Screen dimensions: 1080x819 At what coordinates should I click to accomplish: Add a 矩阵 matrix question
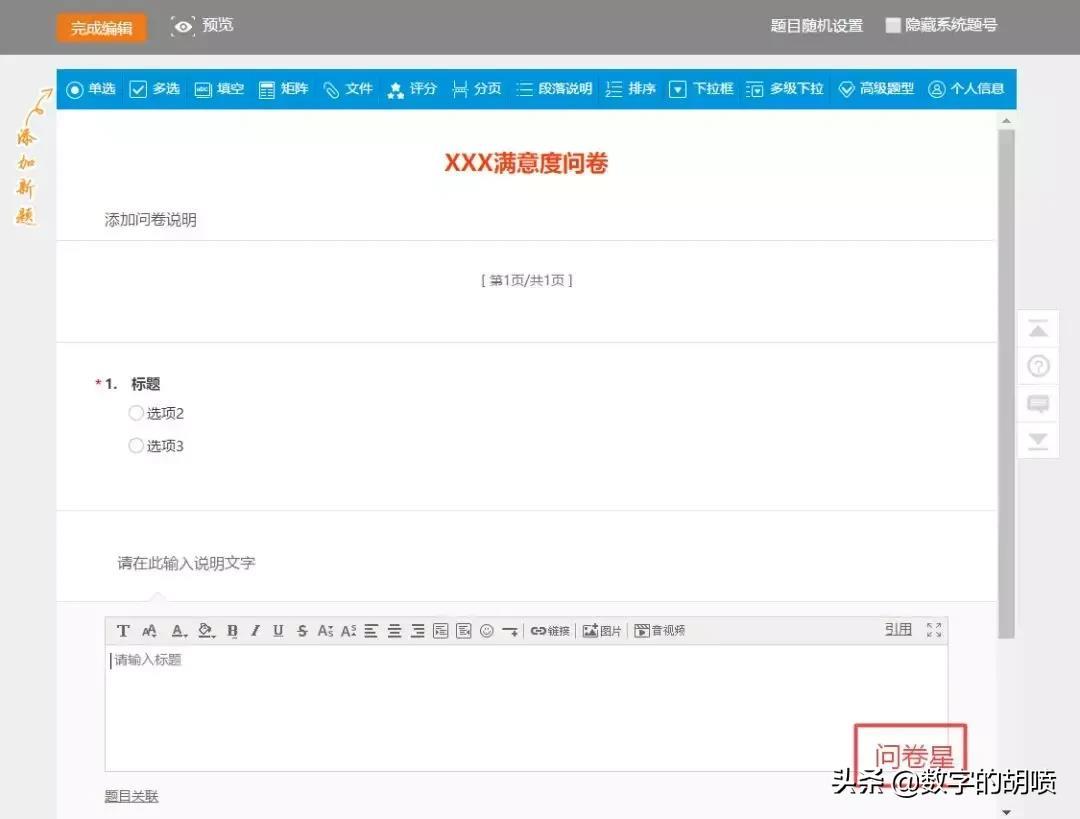283,89
